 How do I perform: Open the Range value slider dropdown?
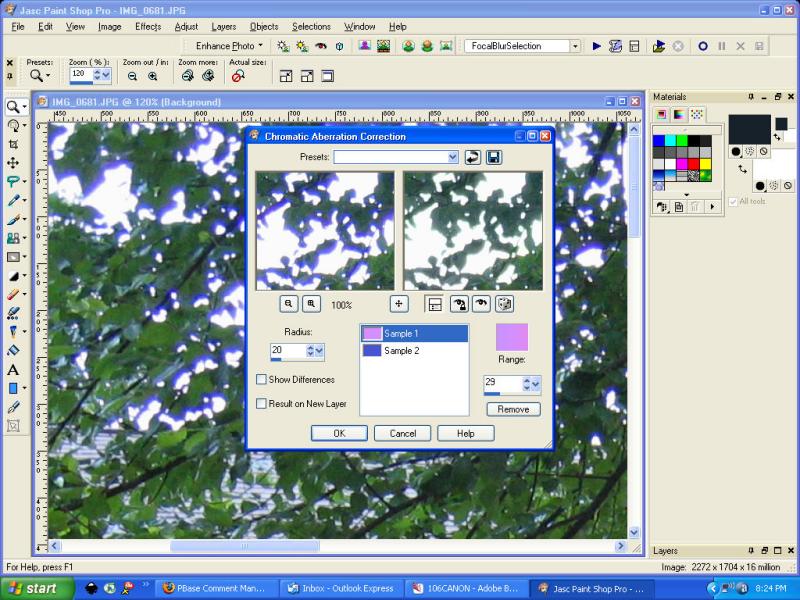(x=535, y=383)
